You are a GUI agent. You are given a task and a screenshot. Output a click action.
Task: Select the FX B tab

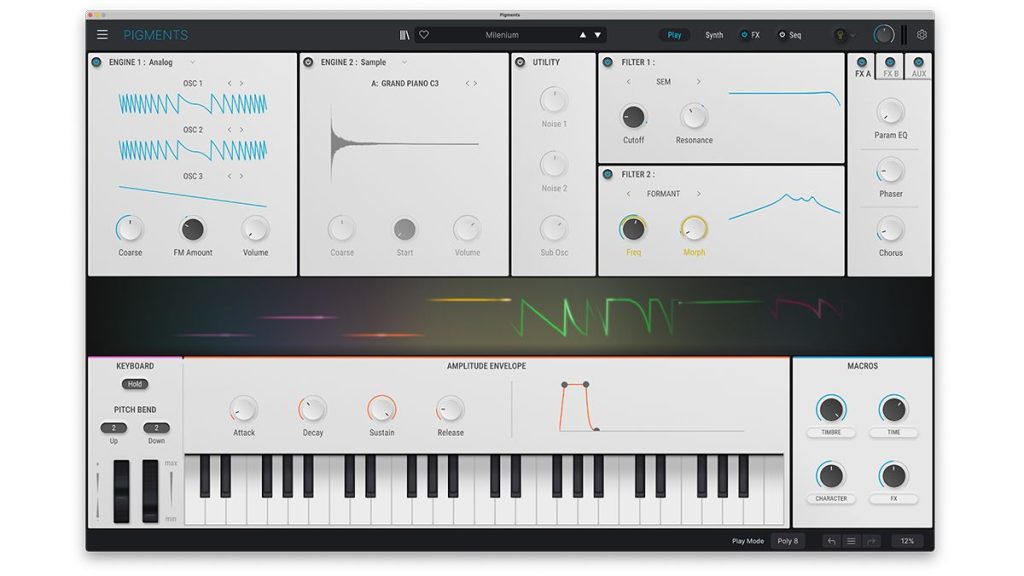[x=890, y=67]
